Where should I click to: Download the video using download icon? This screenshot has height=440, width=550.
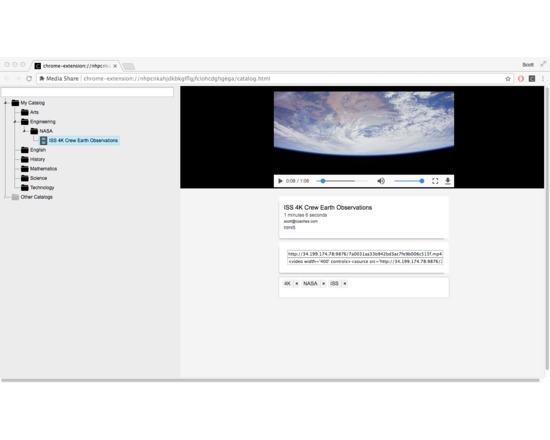coord(448,181)
